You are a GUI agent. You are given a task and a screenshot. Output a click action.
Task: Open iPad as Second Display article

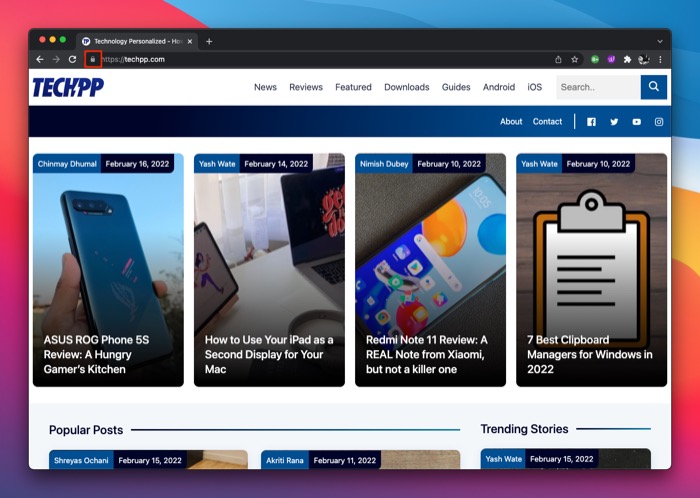coord(269,354)
